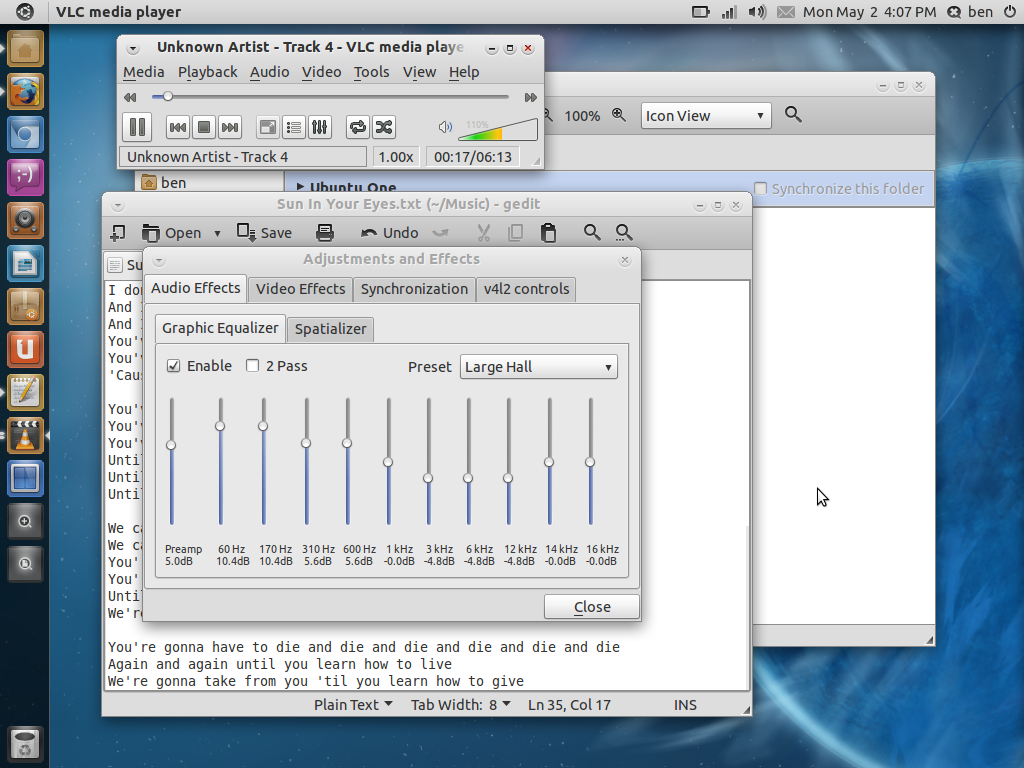
Task: Skip to next track in VLC
Action: click(230, 127)
